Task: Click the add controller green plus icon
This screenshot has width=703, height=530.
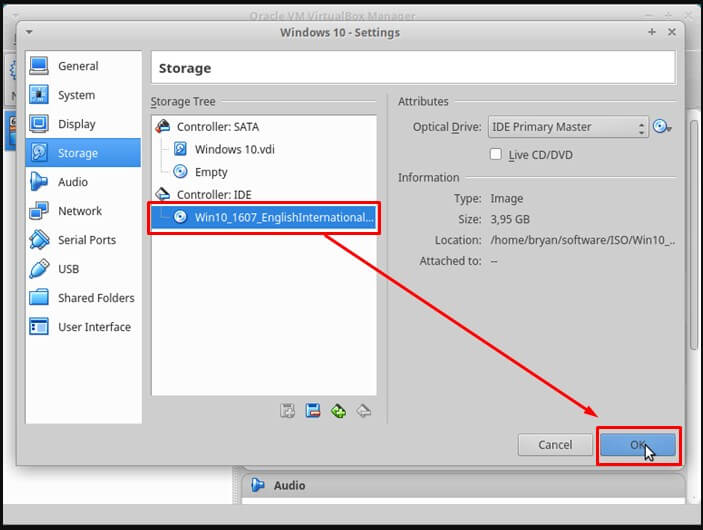Action: pos(338,411)
